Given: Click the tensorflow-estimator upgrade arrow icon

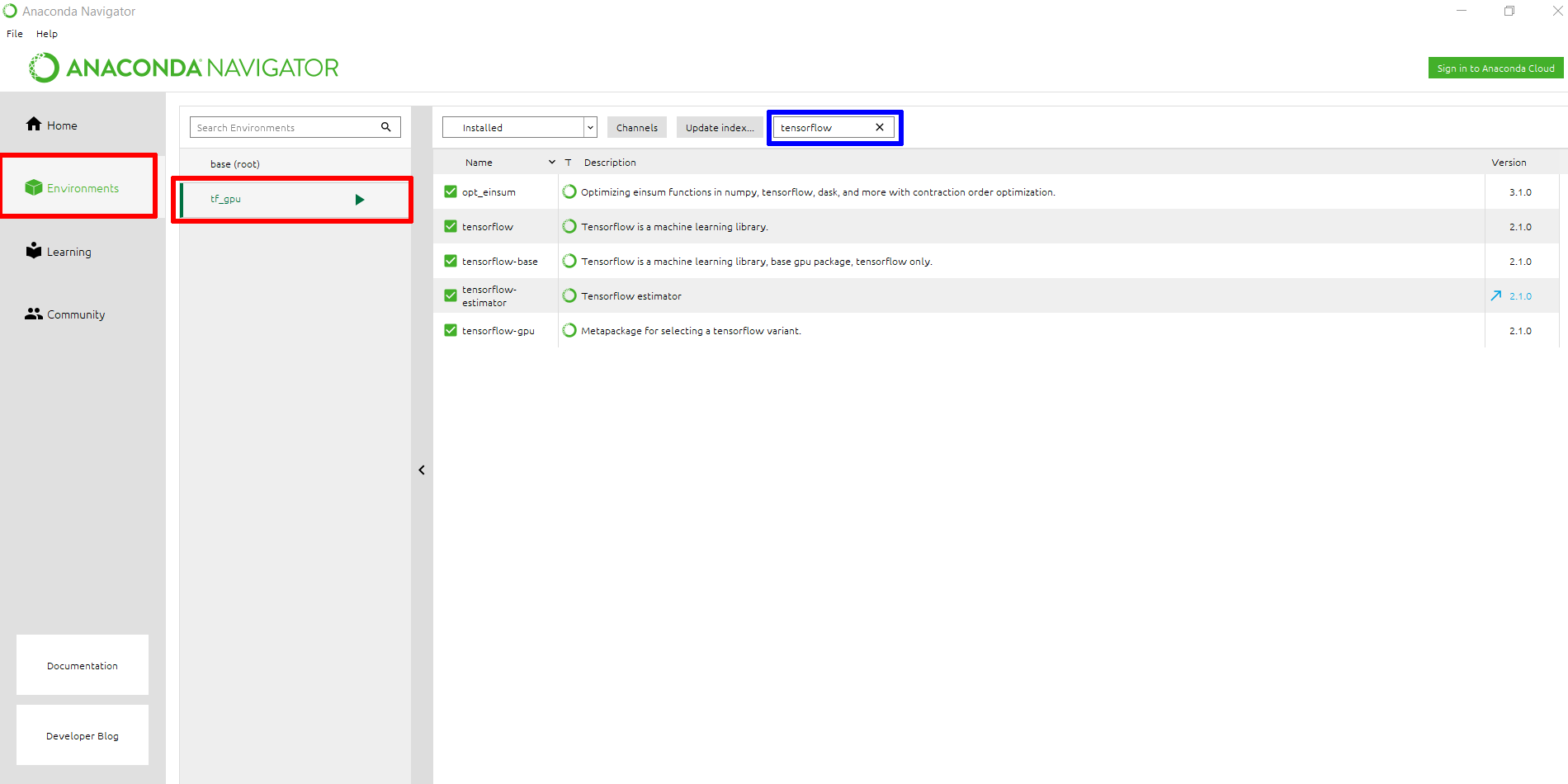Looking at the screenshot, I should [1496, 295].
